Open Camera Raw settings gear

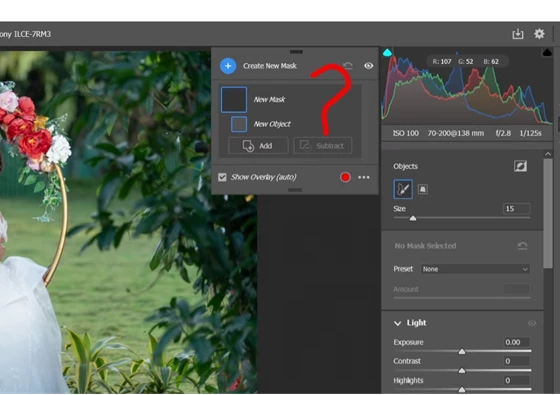539,34
